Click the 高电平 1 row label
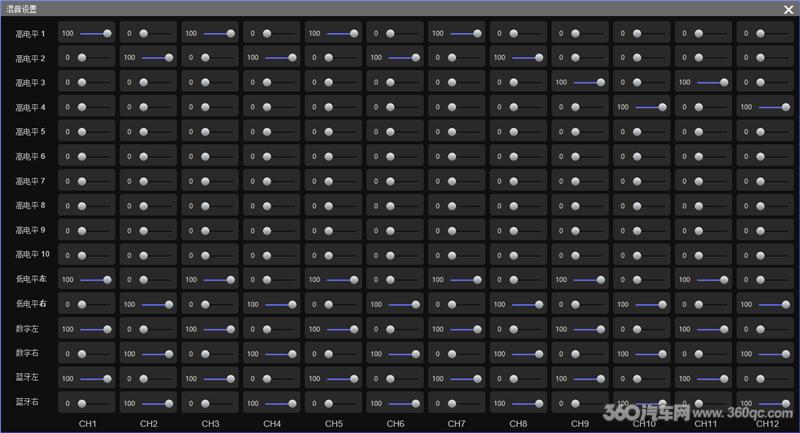This screenshot has height=433, width=800. tap(30, 34)
